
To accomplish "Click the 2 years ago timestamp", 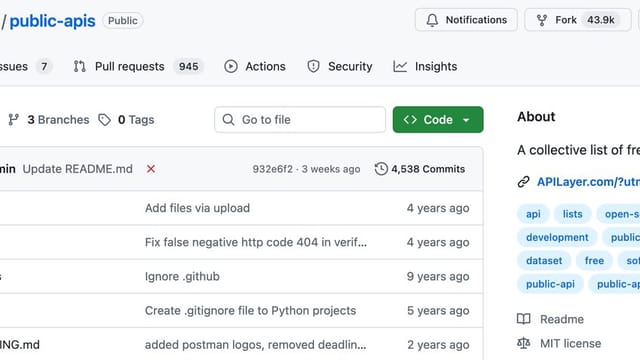I will [438, 345].
